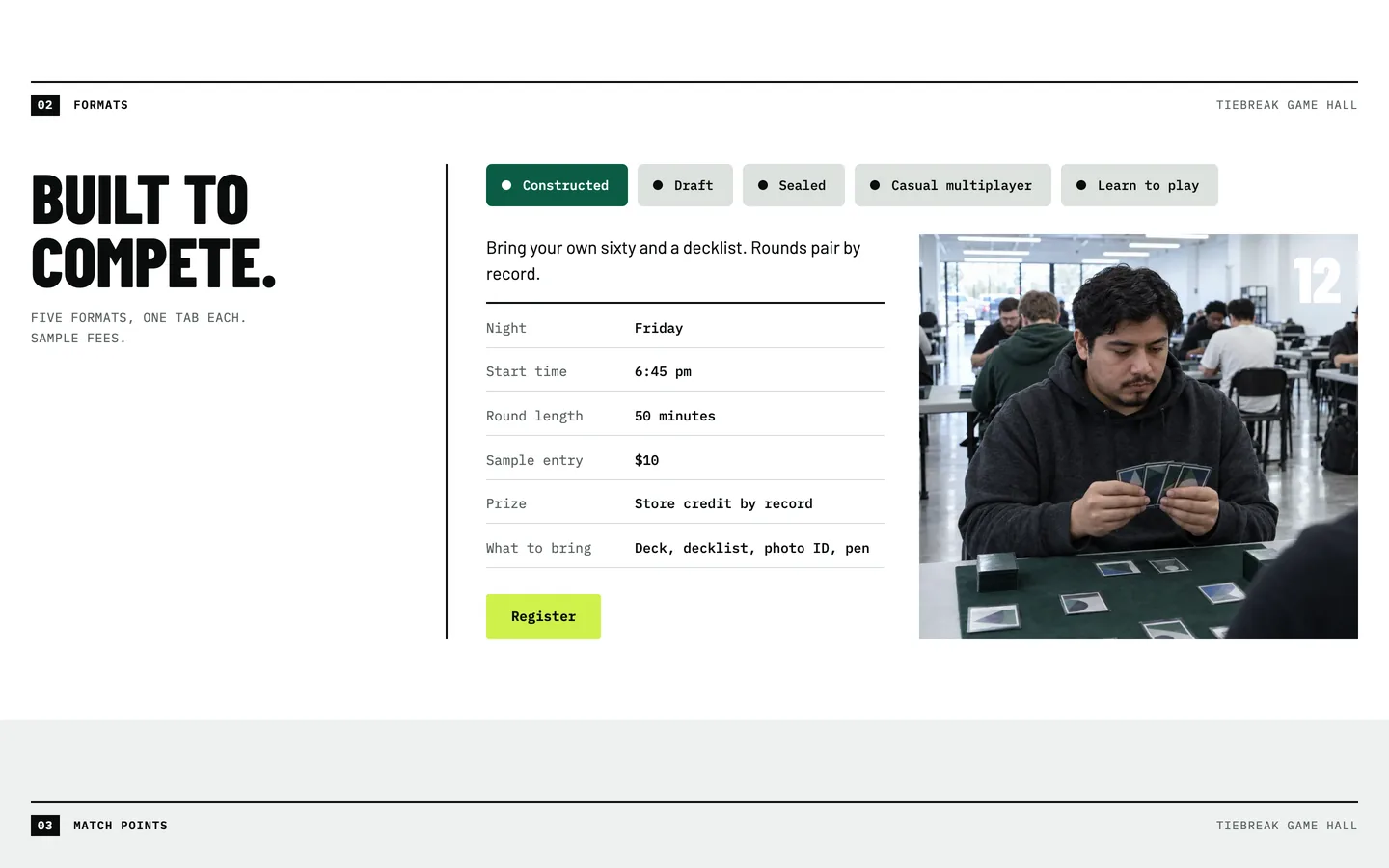The image size is (1389, 868).
Task: Select the Constructed format tab
Action: 557,185
